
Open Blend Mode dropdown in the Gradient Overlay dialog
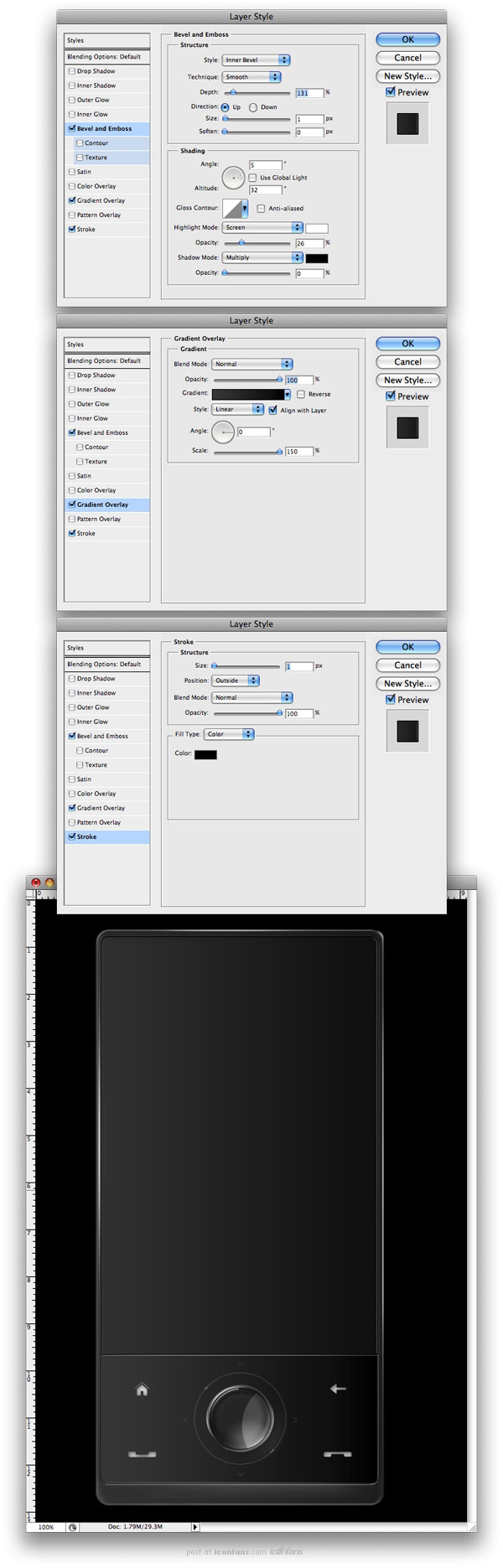click(x=252, y=364)
